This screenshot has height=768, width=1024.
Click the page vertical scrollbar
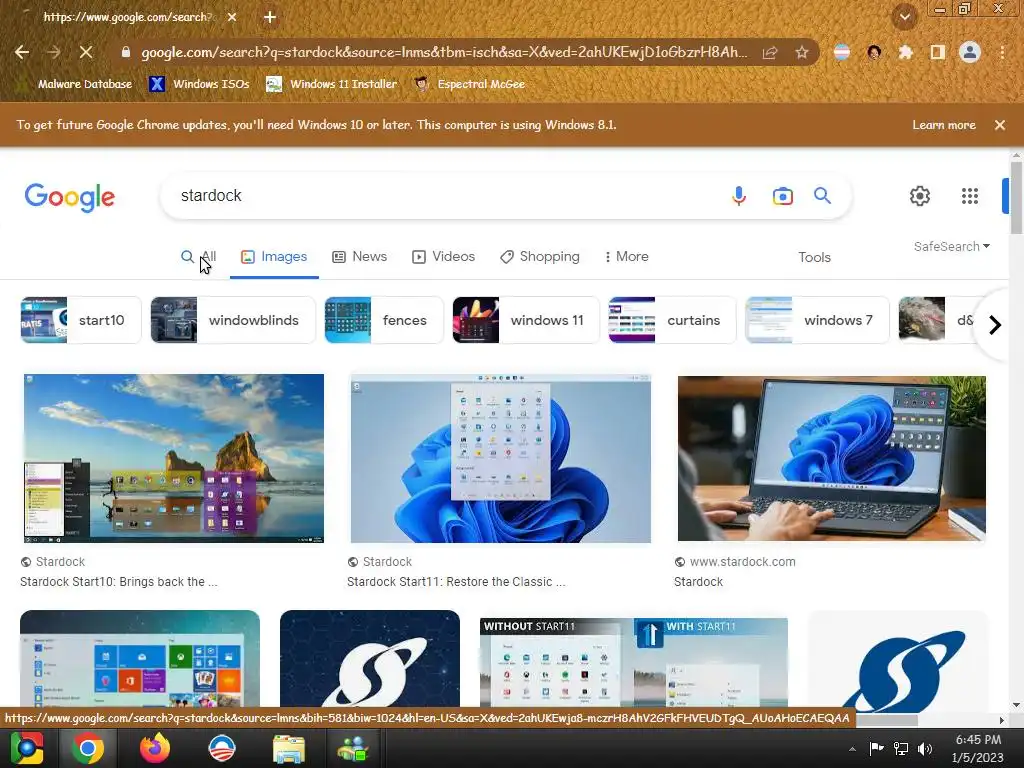point(1016,196)
